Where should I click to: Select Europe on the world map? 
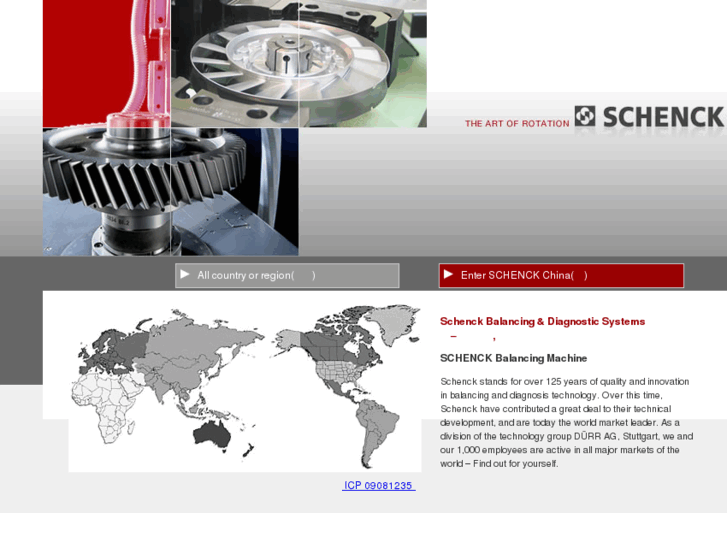pos(114,353)
